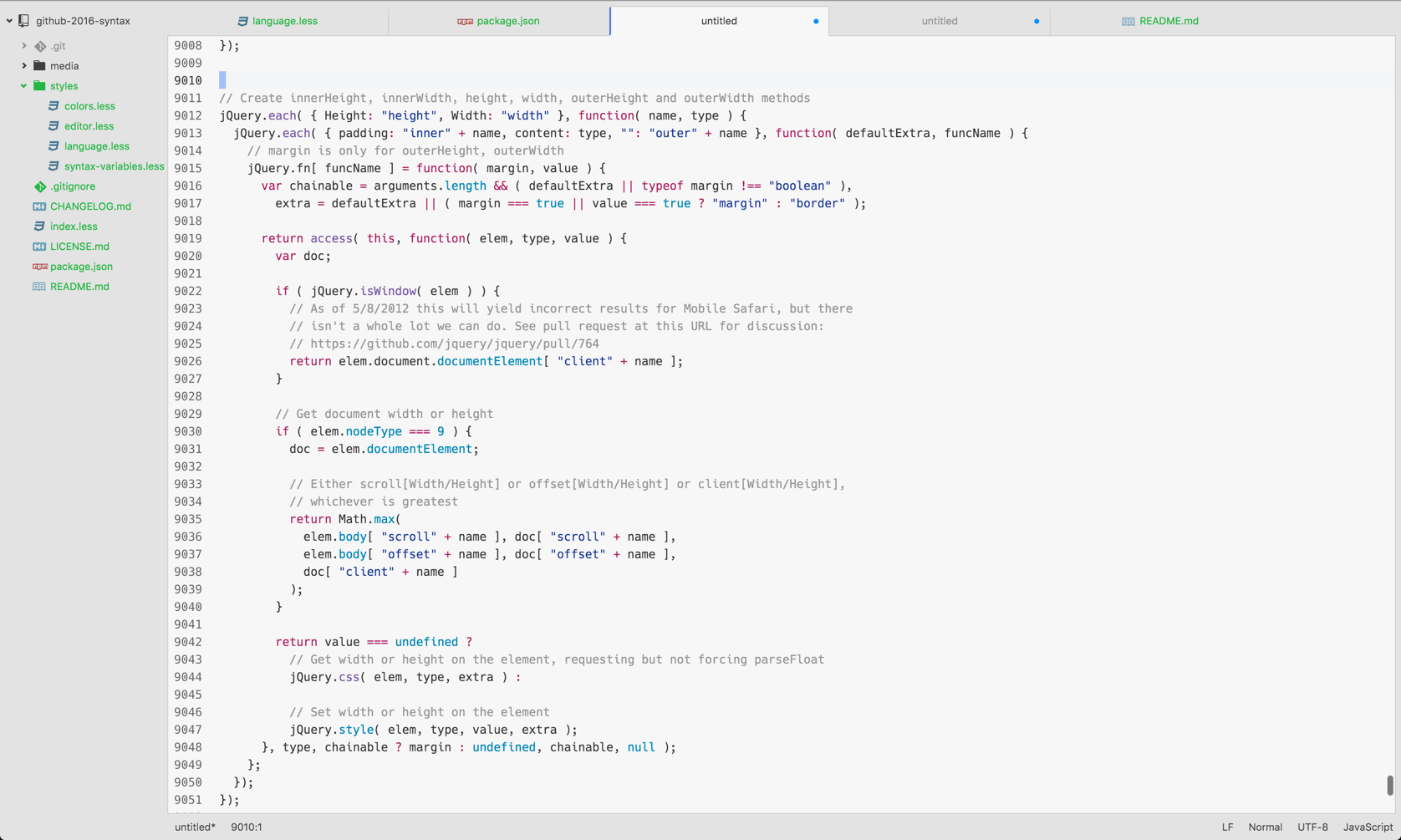
Task: Change UTF-8 encoding in status bar
Action: [1312, 827]
